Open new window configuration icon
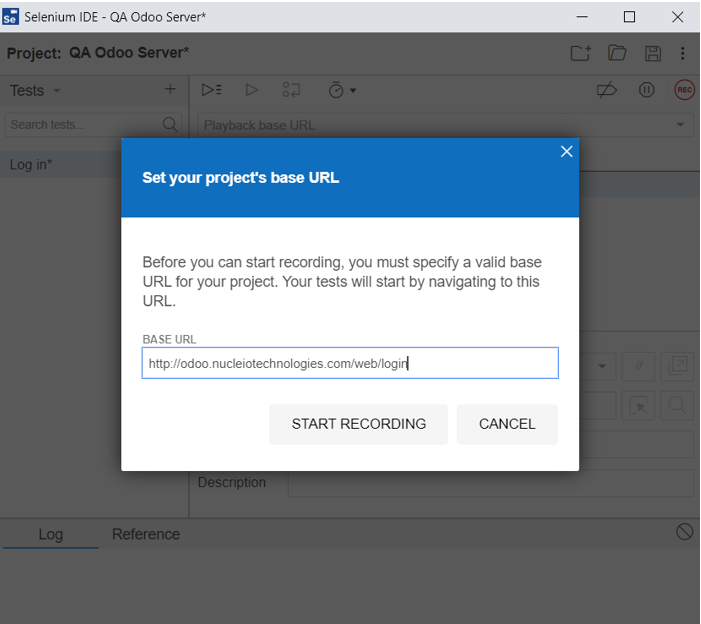The image size is (701, 624). pos(677,367)
